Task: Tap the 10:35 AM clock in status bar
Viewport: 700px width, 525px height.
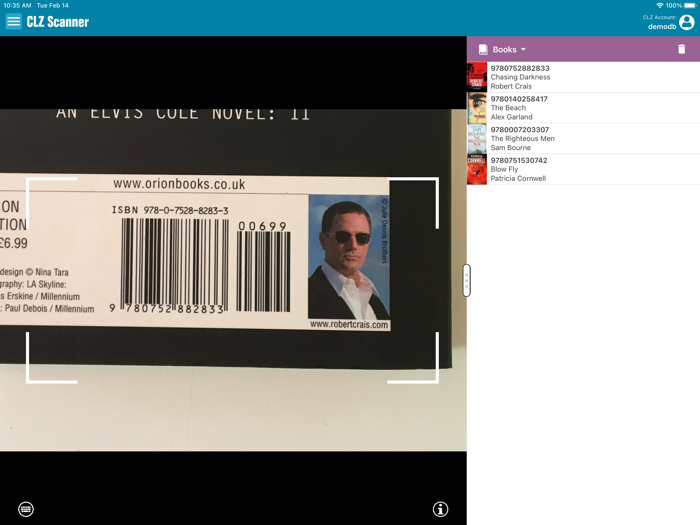Action: [x=17, y=5]
